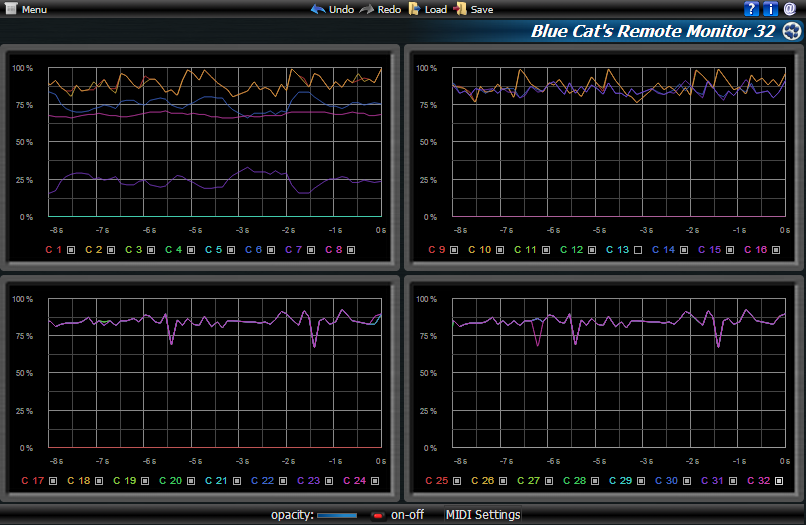Click the Load preset icon

click(414, 9)
